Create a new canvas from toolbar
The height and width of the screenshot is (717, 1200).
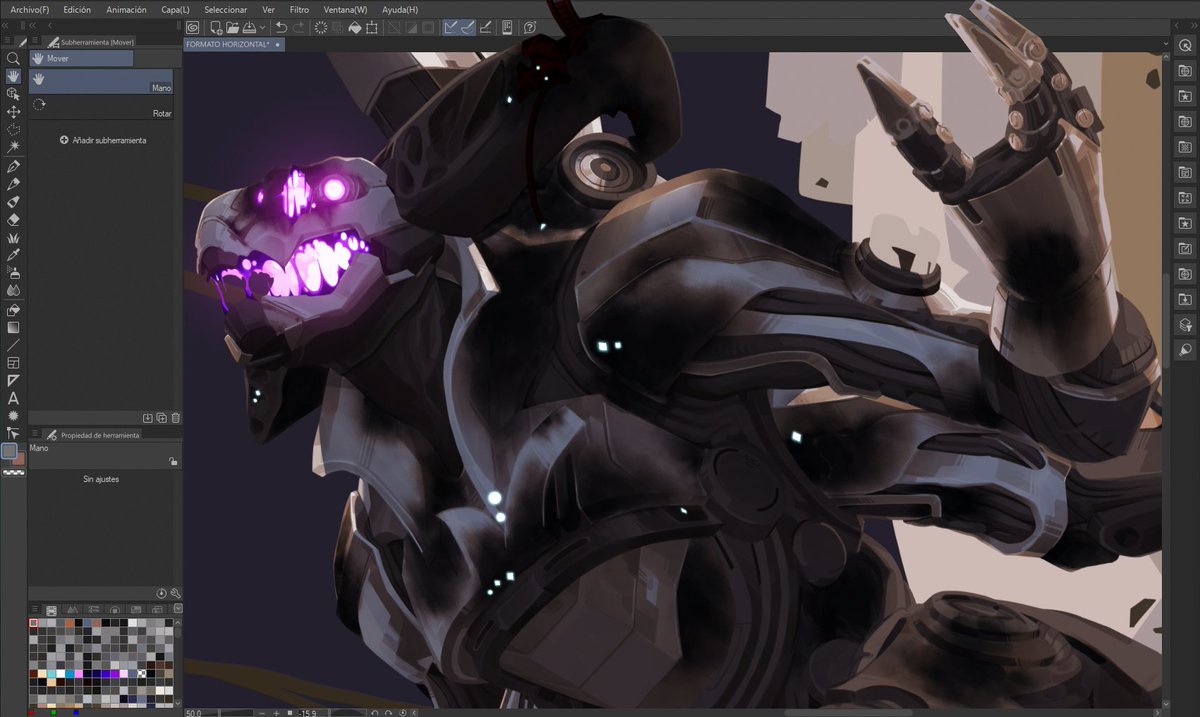click(216, 28)
